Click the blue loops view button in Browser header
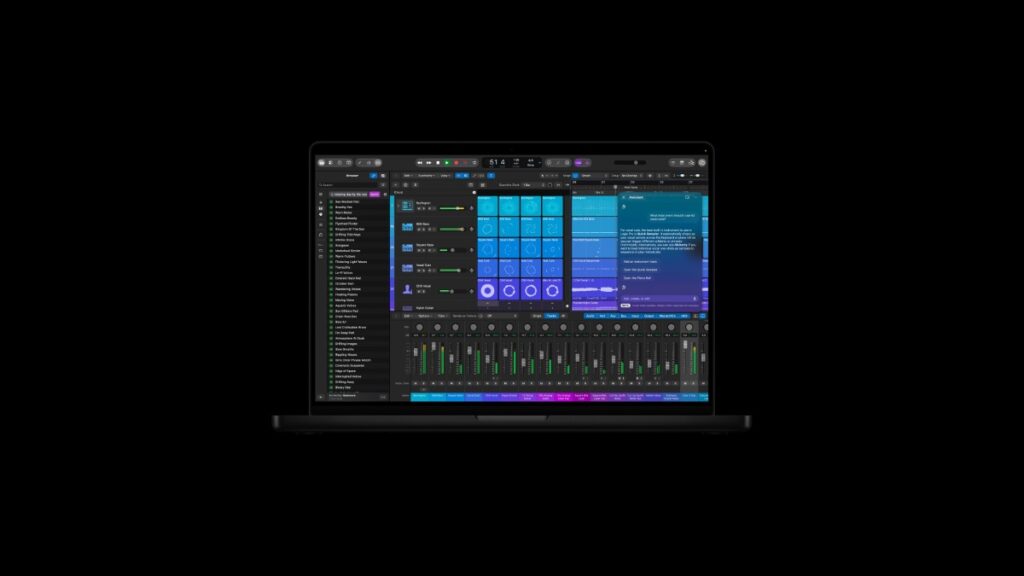The height and width of the screenshot is (576, 1024). pos(374,176)
